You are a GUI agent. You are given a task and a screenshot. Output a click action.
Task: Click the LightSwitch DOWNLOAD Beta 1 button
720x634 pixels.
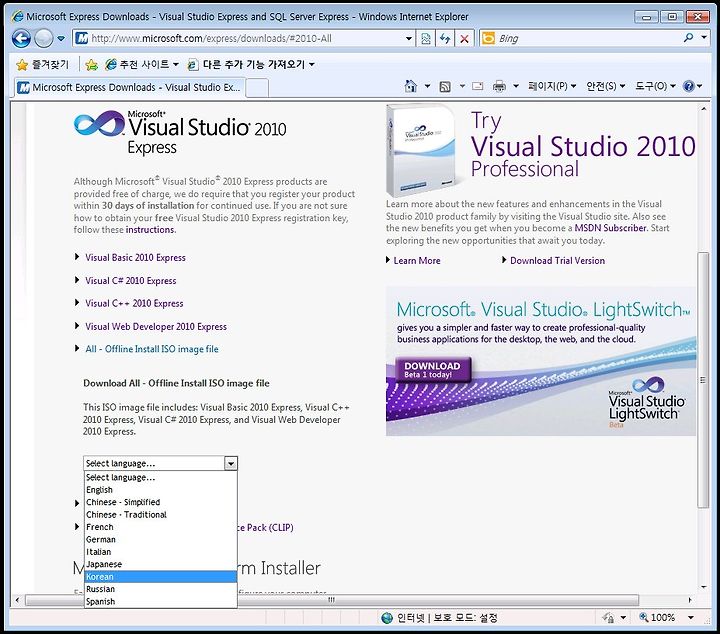(x=433, y=370)
